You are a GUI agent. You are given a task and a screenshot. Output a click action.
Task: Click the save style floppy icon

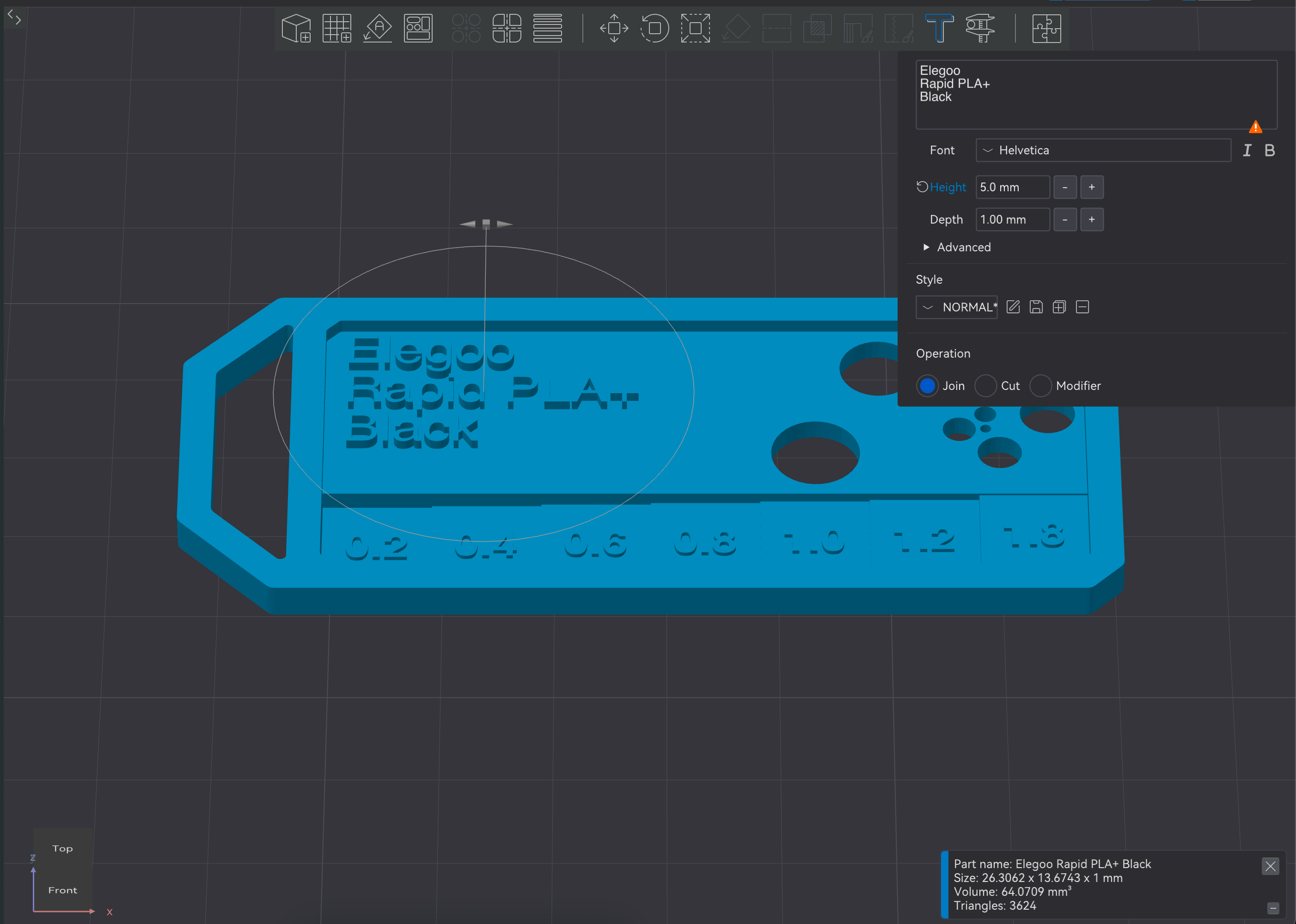tap(1036, 307)
